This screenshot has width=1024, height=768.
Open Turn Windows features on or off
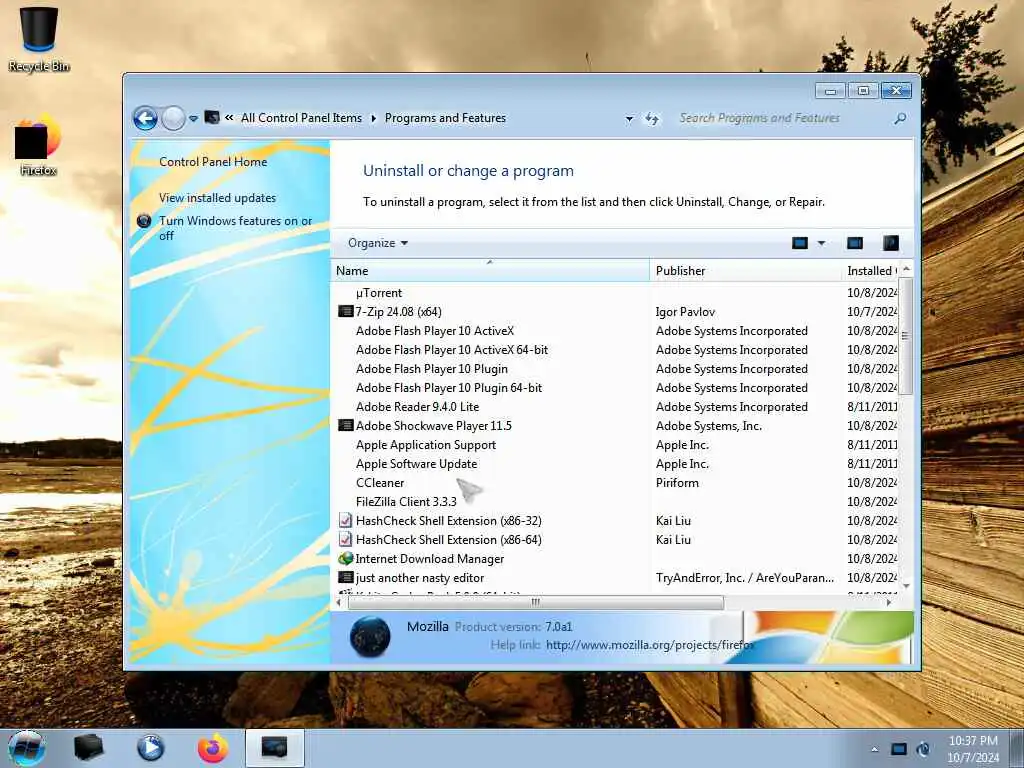(235, 228)
